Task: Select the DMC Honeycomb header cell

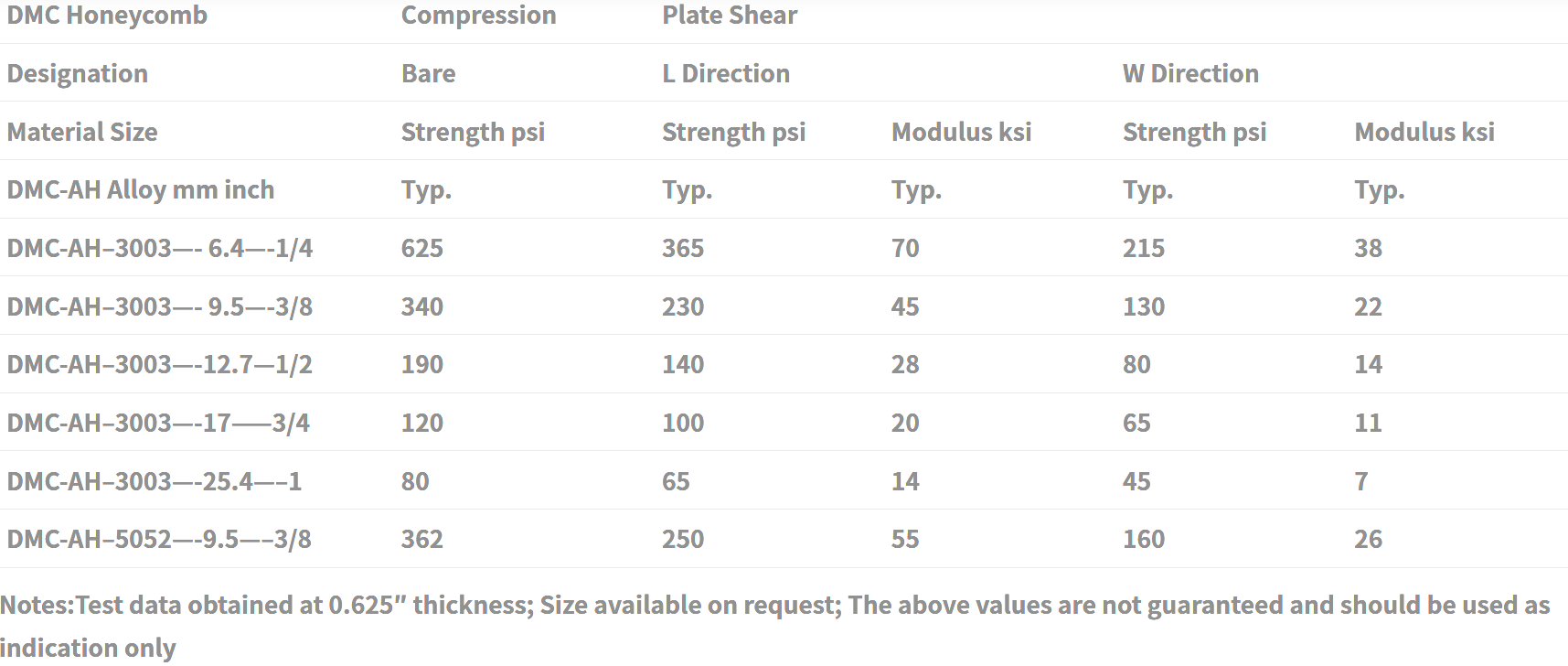Action: coord(107,16)
